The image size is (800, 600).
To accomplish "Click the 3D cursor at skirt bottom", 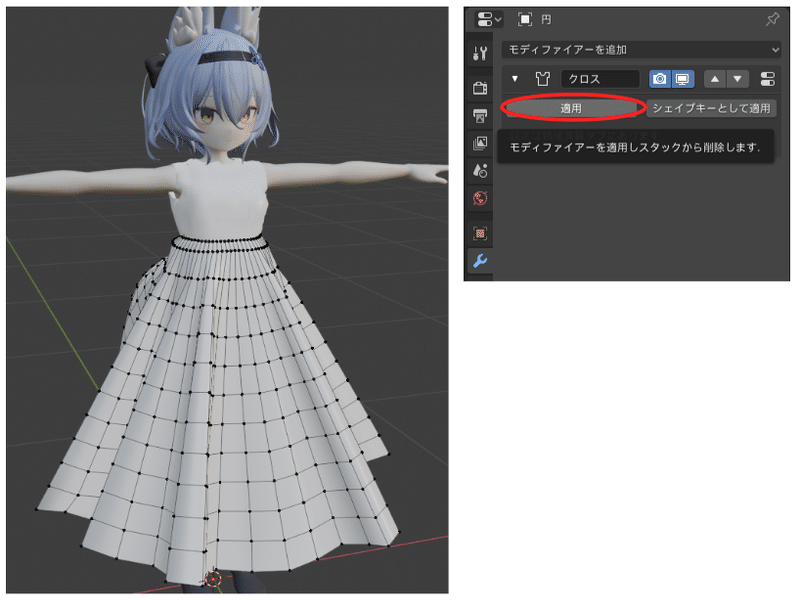I will (x=213, y=578).
